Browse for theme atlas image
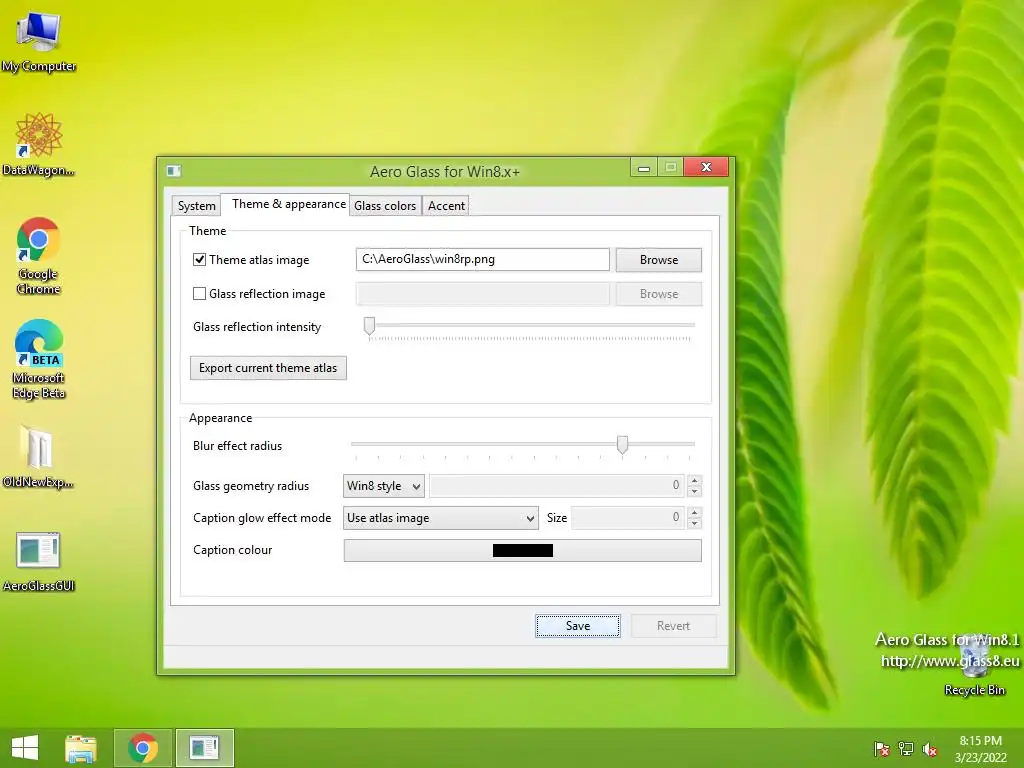This screenshot has width=1024, height=768. [659, 260]
